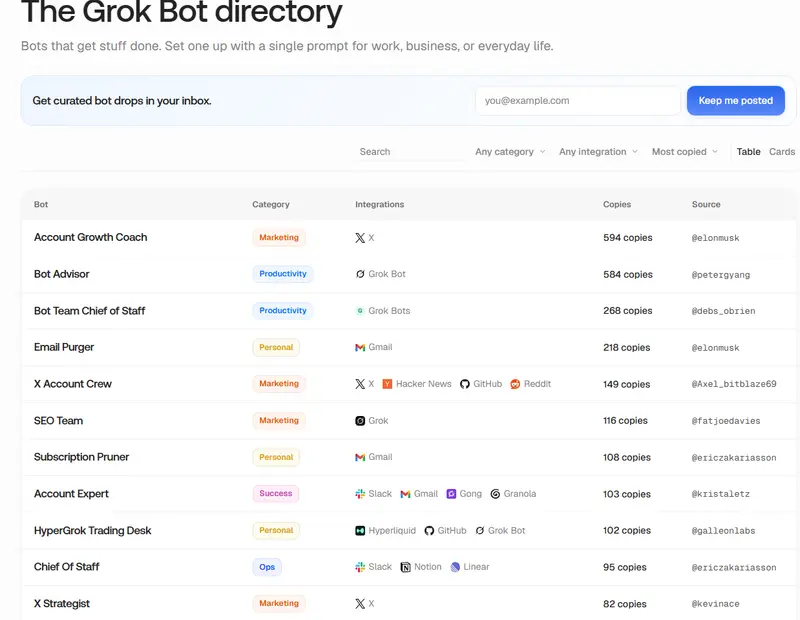Open the Subscription Pruner bot

[81, 457]
